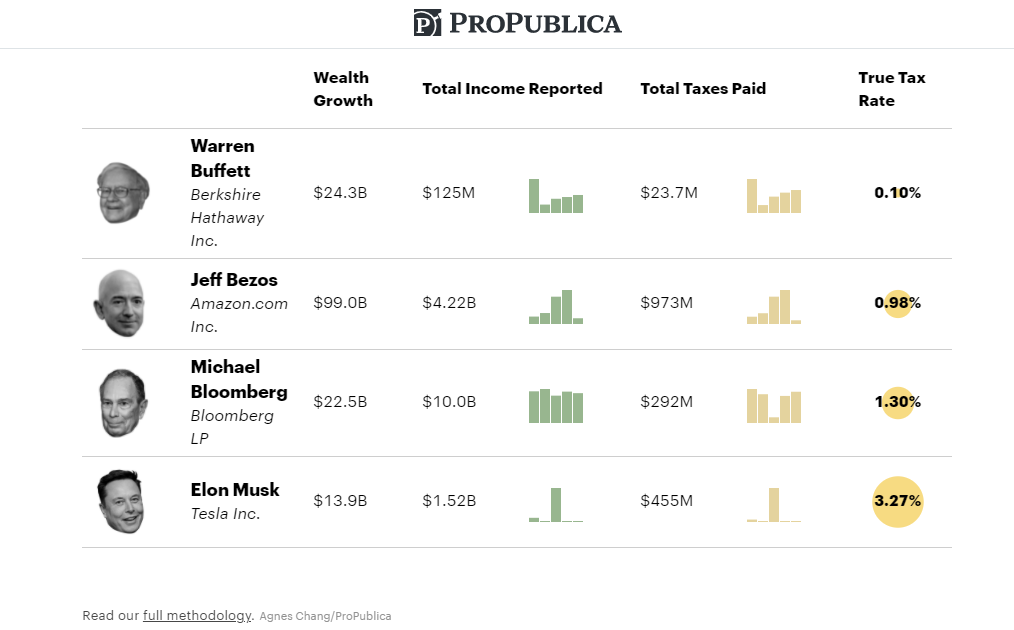The height and width of the screenshot is (630, 1014).
Task: Click the 0.98% true tax rate circle
Action: (x=897, y=303)
